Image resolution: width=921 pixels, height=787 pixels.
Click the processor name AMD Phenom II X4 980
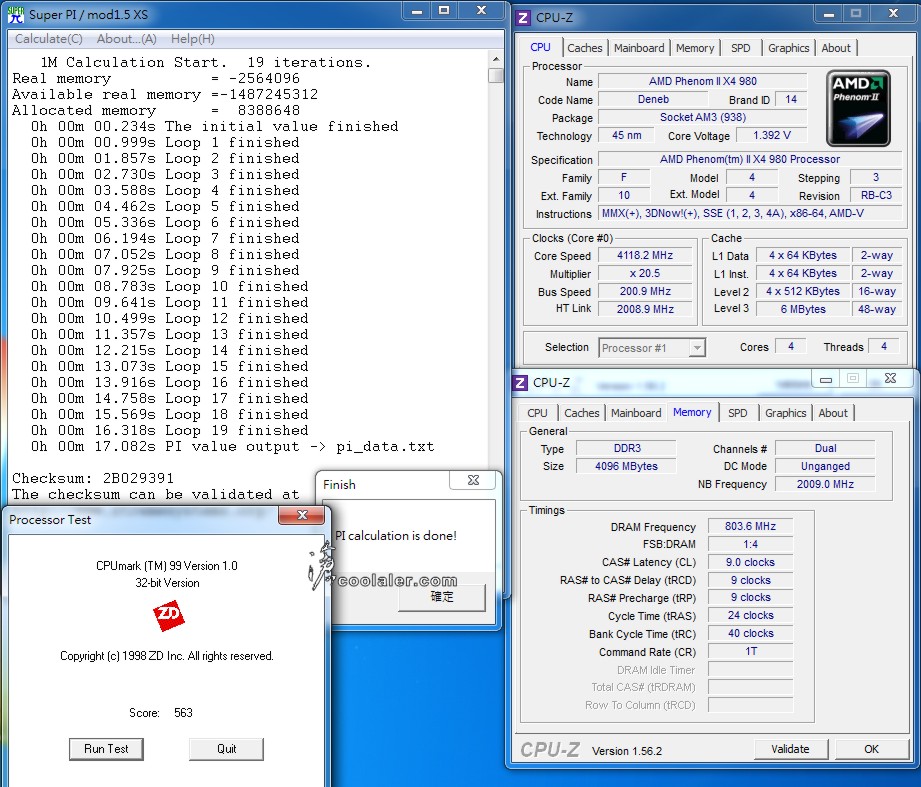point(702,82)
